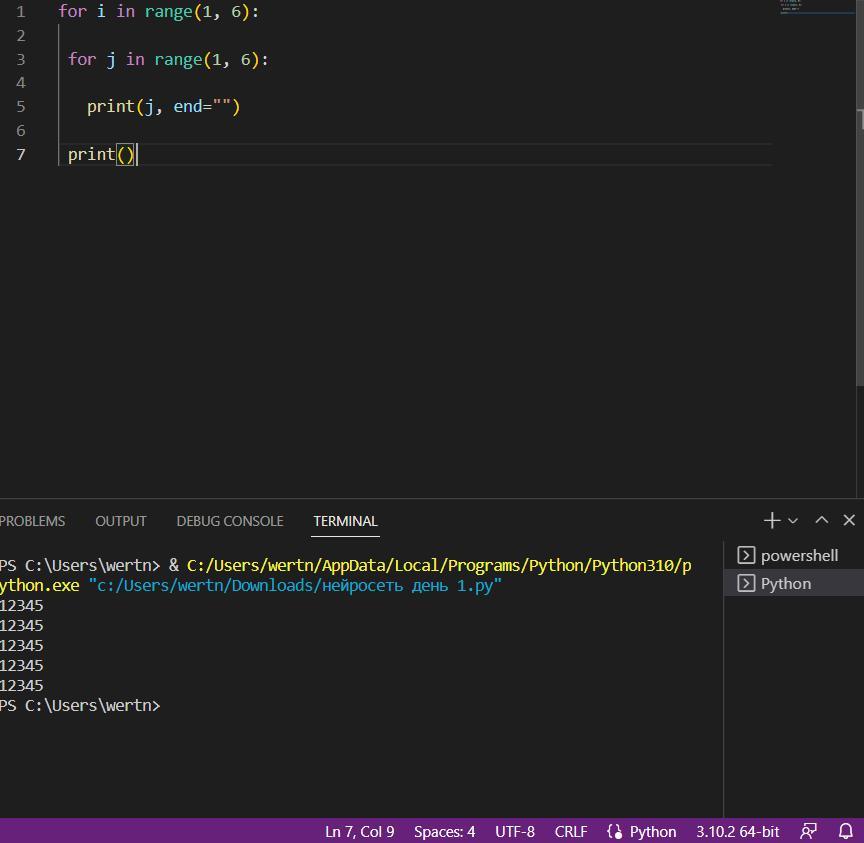Screen dimensions: 864x843
Task: Click the notifications bell icon
Action: point(845,831)
